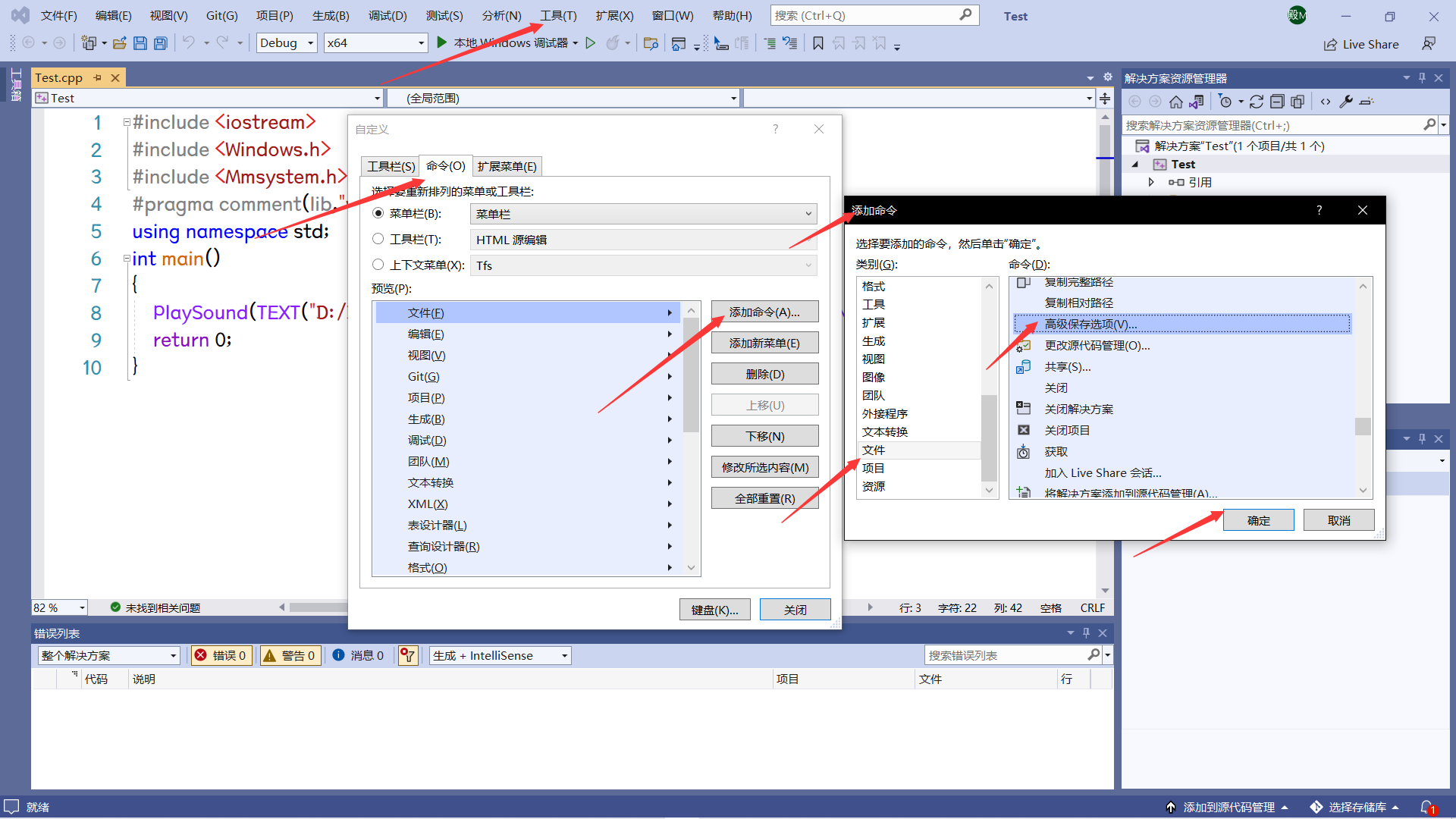Click error list filter icon

point(408,655)
